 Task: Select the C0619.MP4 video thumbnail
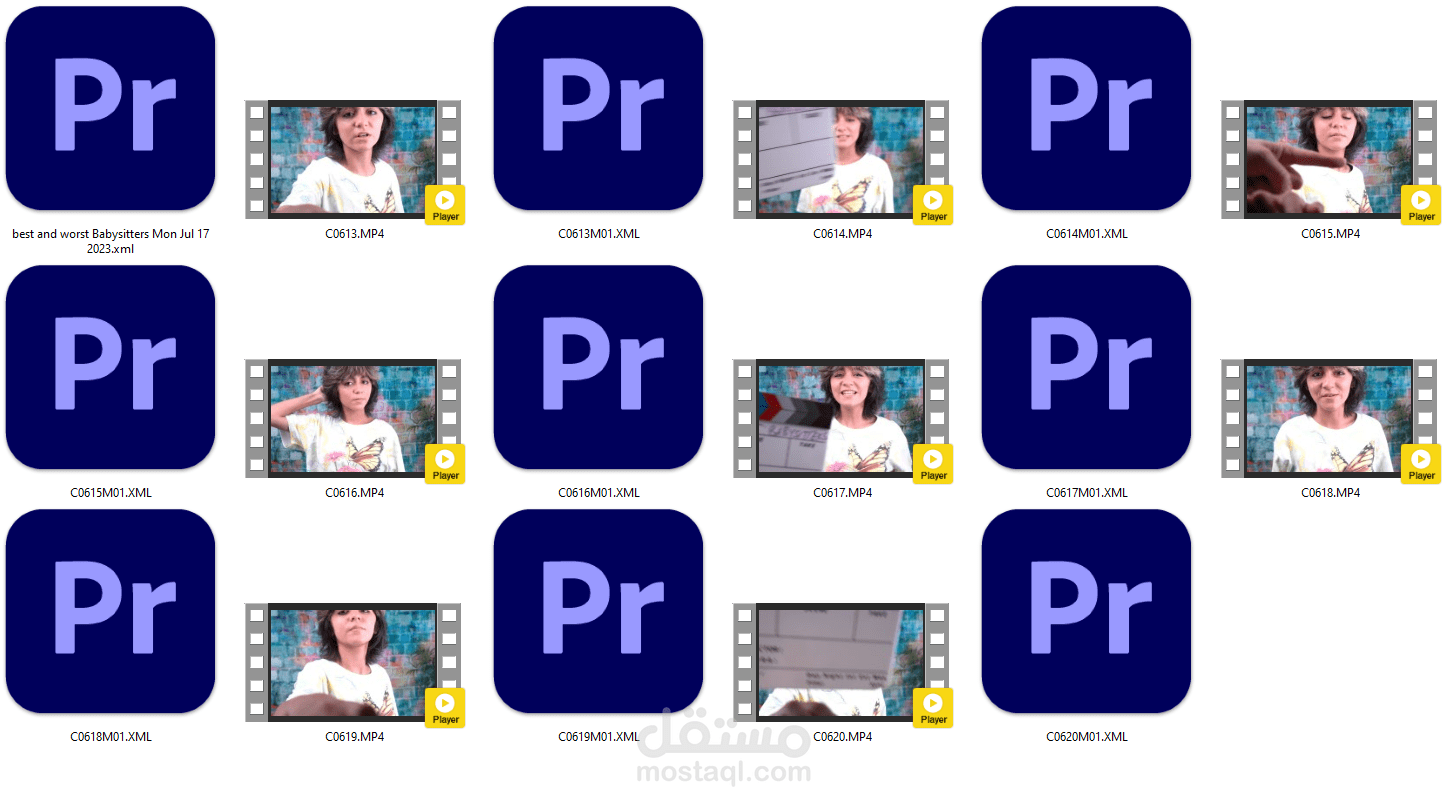point(353,662)
